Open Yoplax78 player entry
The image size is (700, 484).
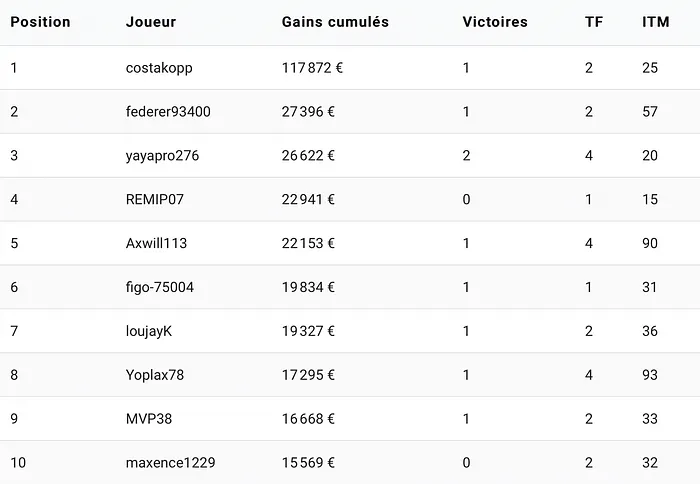point(155,375)
